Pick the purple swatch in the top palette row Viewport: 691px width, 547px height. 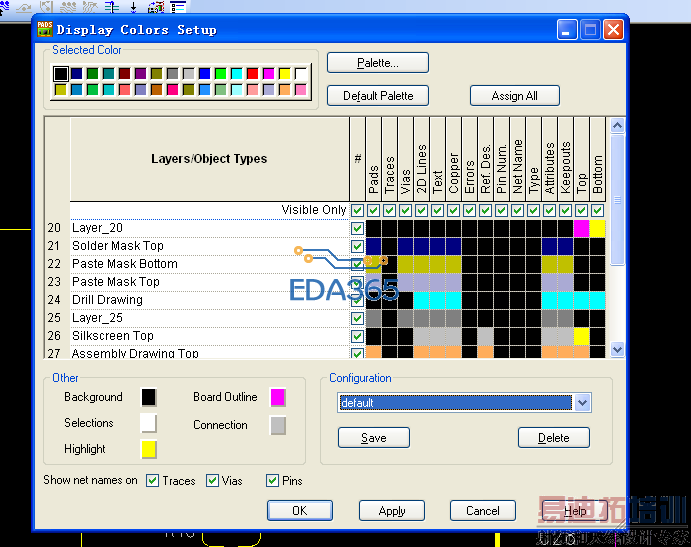(x=141, y=74)
